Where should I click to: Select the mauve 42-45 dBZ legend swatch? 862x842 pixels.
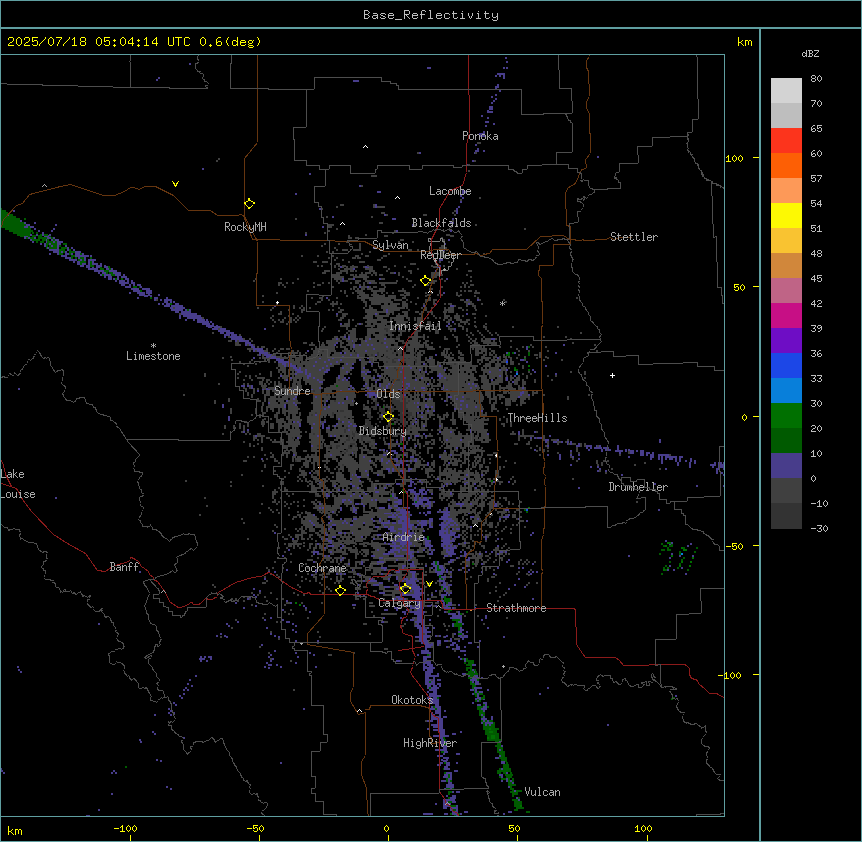pyautogui.click(x=786, y=291)
